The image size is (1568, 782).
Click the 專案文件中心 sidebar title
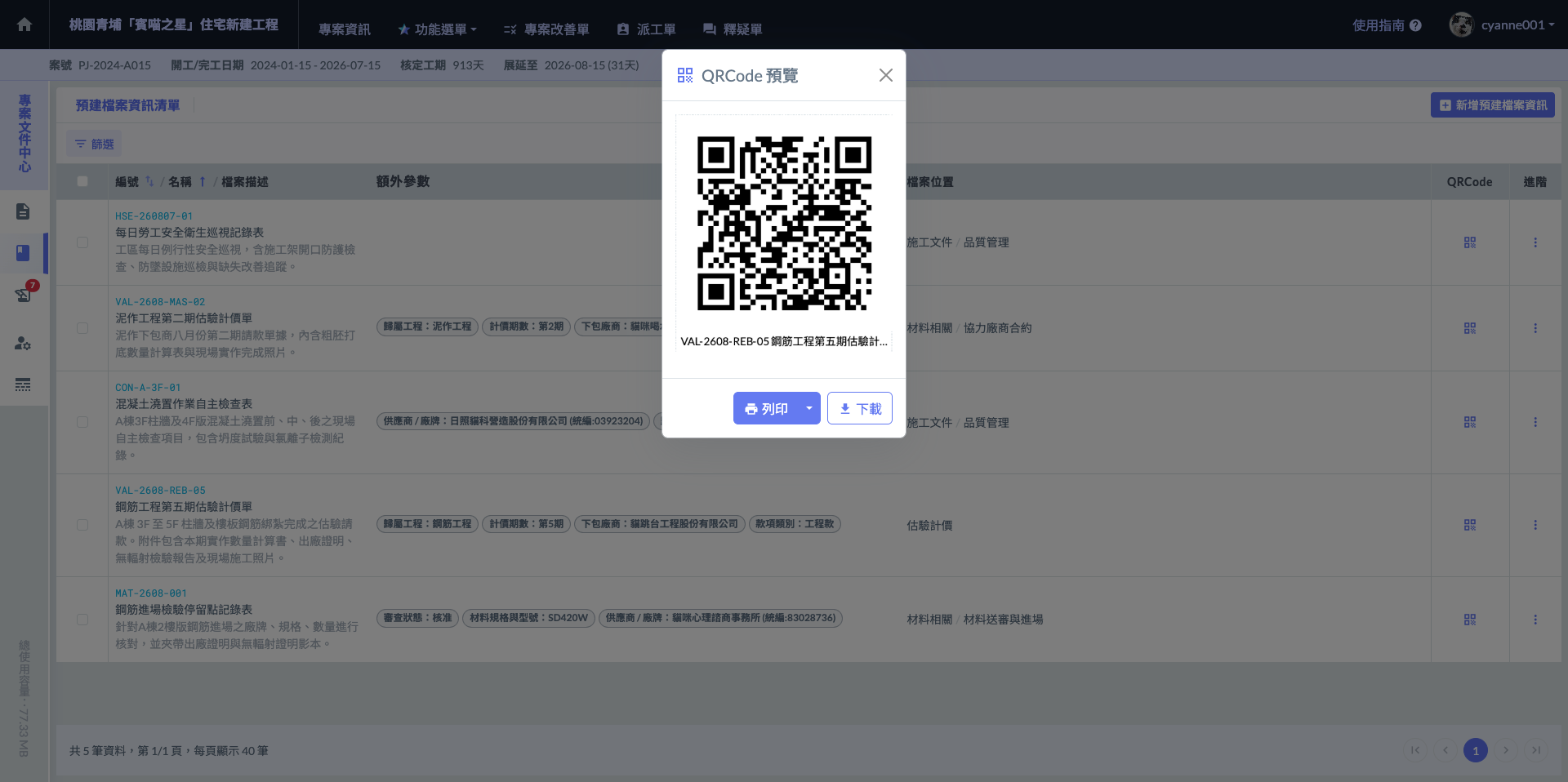click(x=24, y=133)
